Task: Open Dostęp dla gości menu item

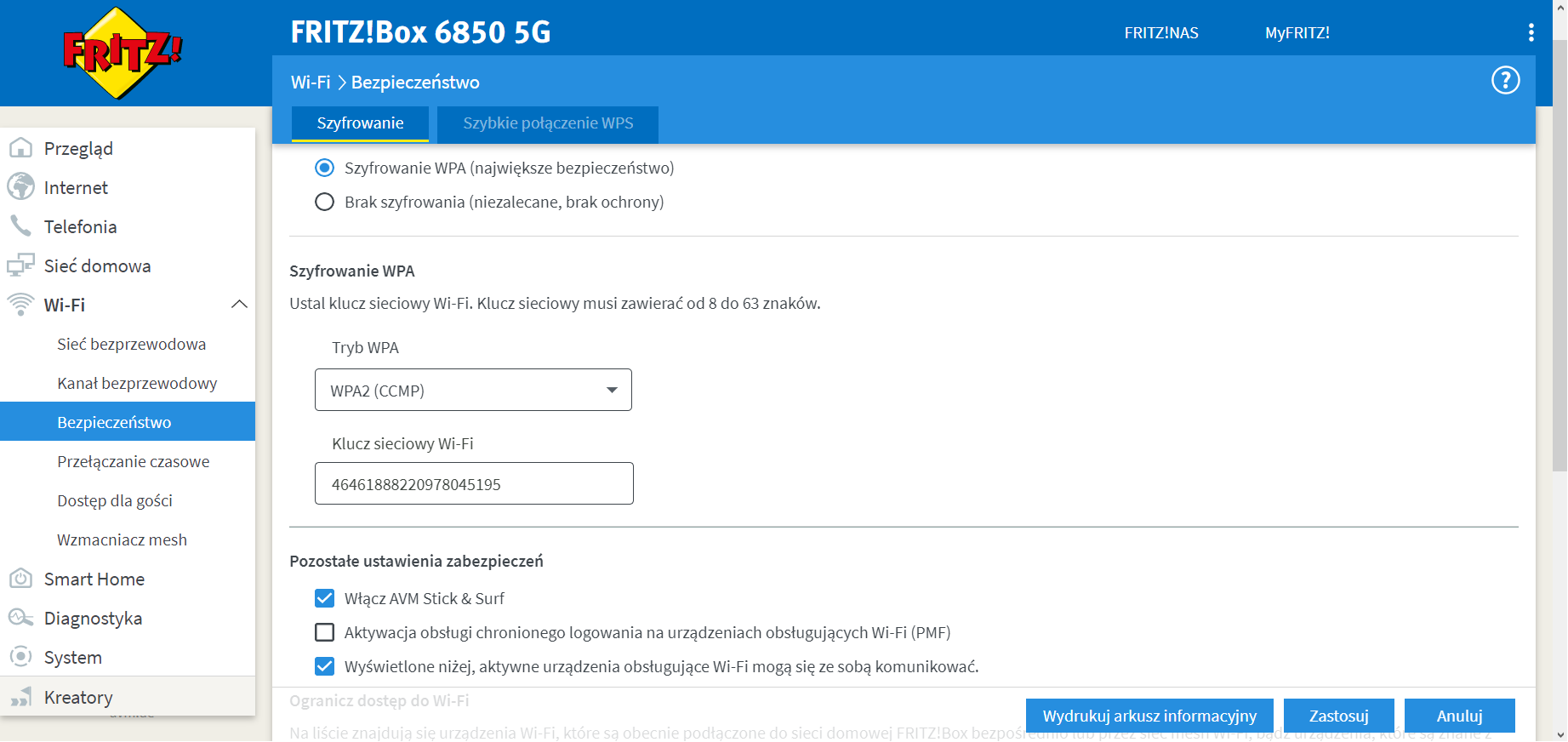Action: [115, 500]
